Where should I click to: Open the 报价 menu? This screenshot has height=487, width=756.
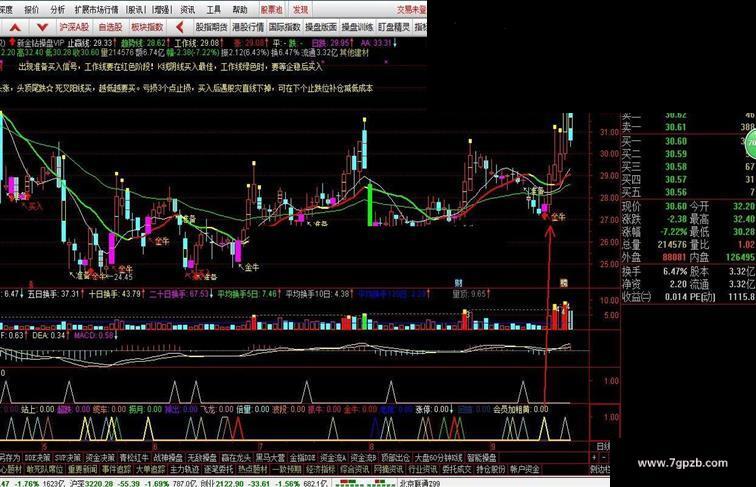pyautogui.click(x=32, y=9)
